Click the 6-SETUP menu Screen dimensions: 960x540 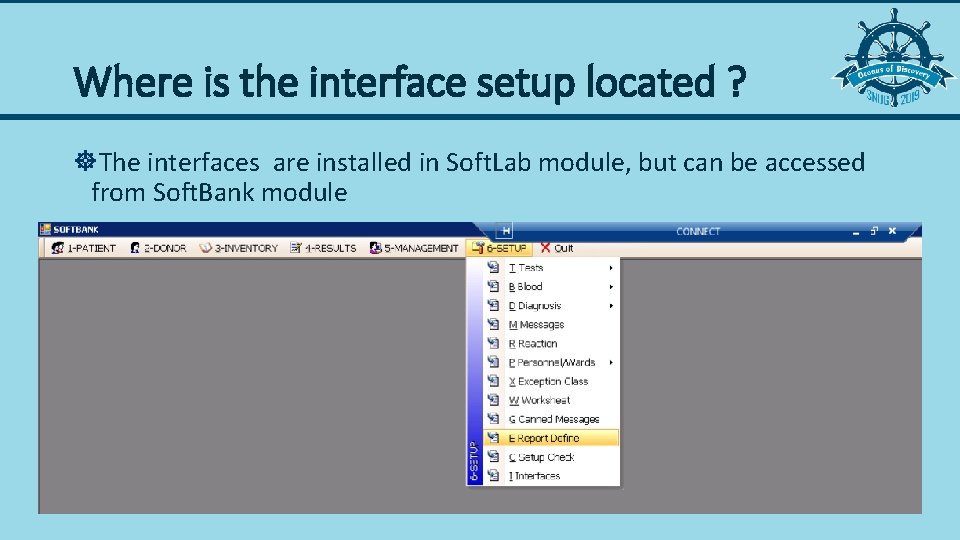click(499, 248)
